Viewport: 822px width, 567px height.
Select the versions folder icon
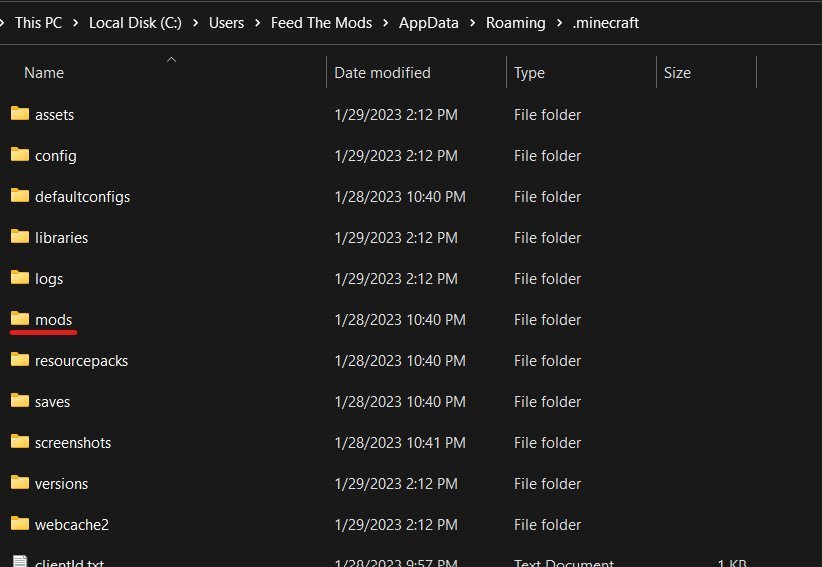pyautogui.click(x=20, y=482)
